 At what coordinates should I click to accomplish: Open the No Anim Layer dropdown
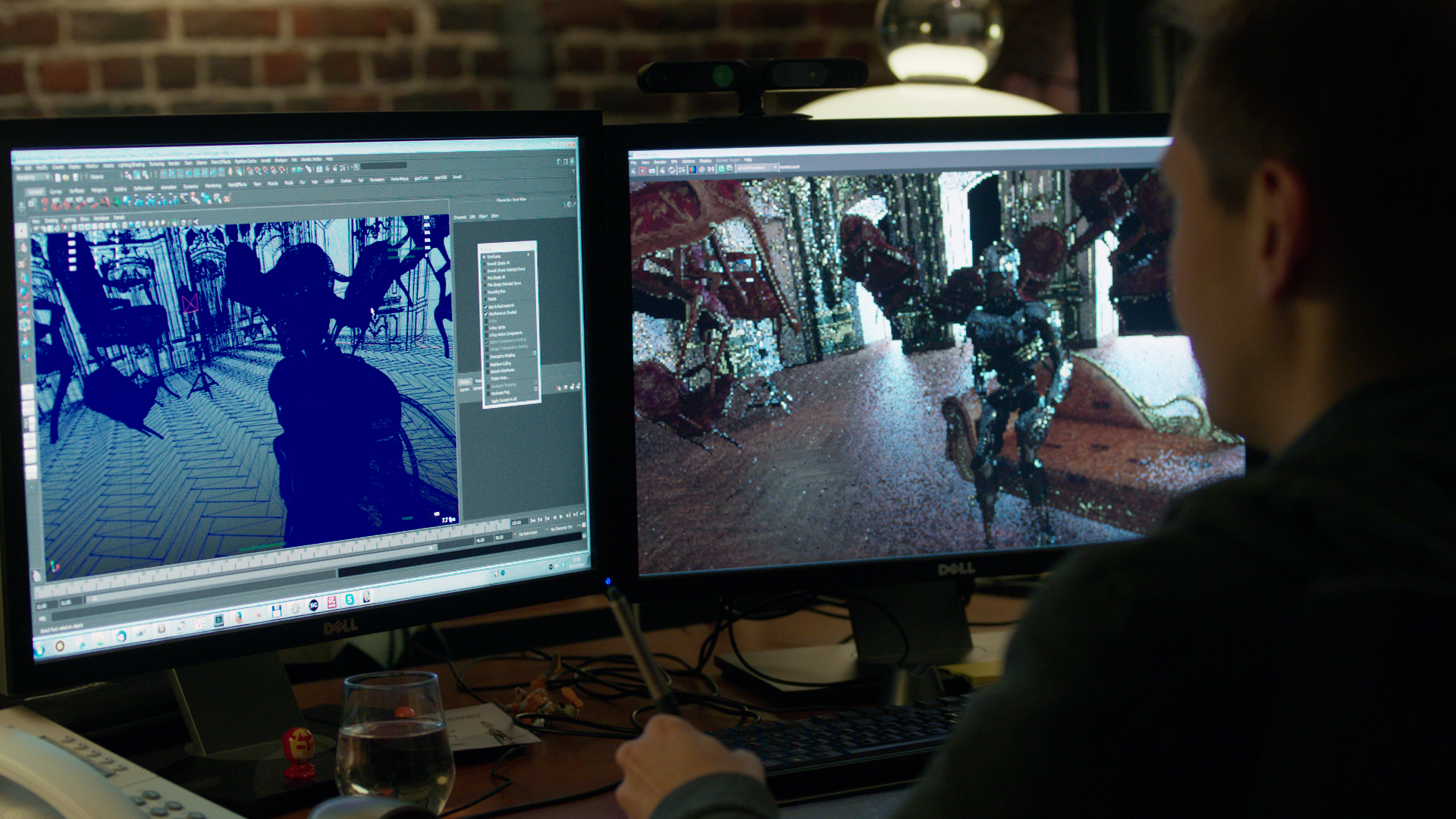pos(528,533)
